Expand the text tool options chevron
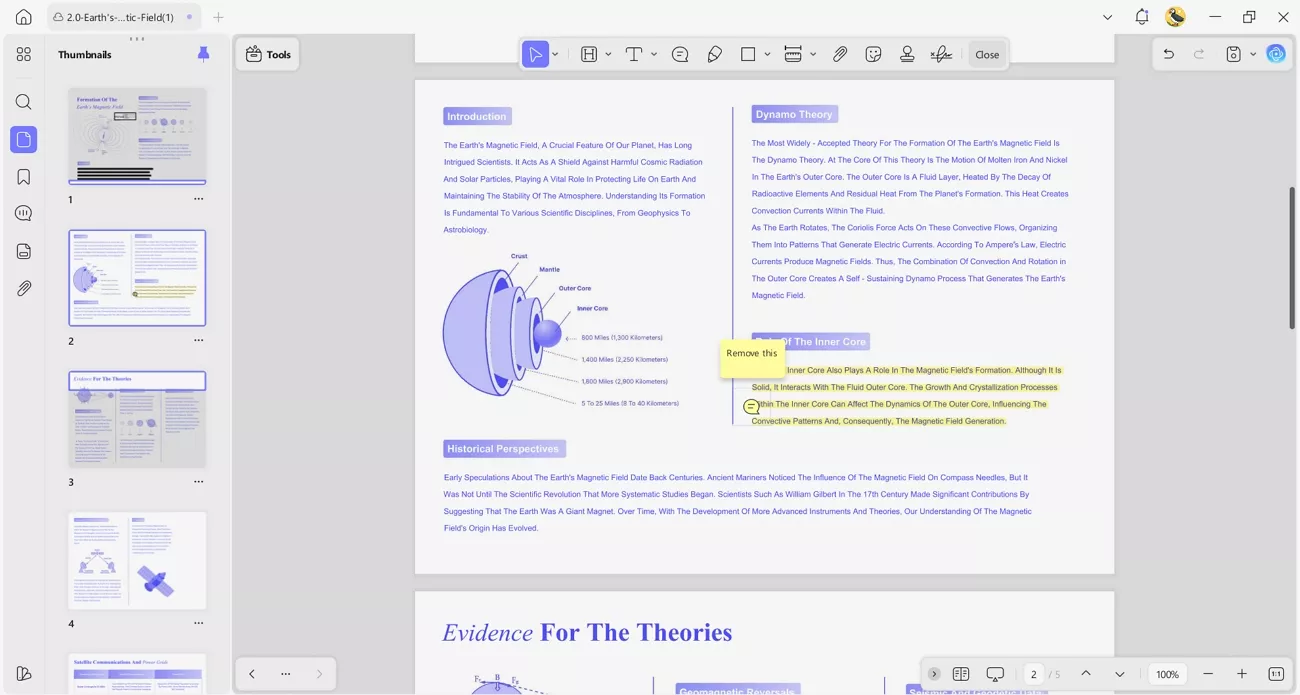Image resolution: width=1300 pixels, height=695 pixels. [652, 54]
